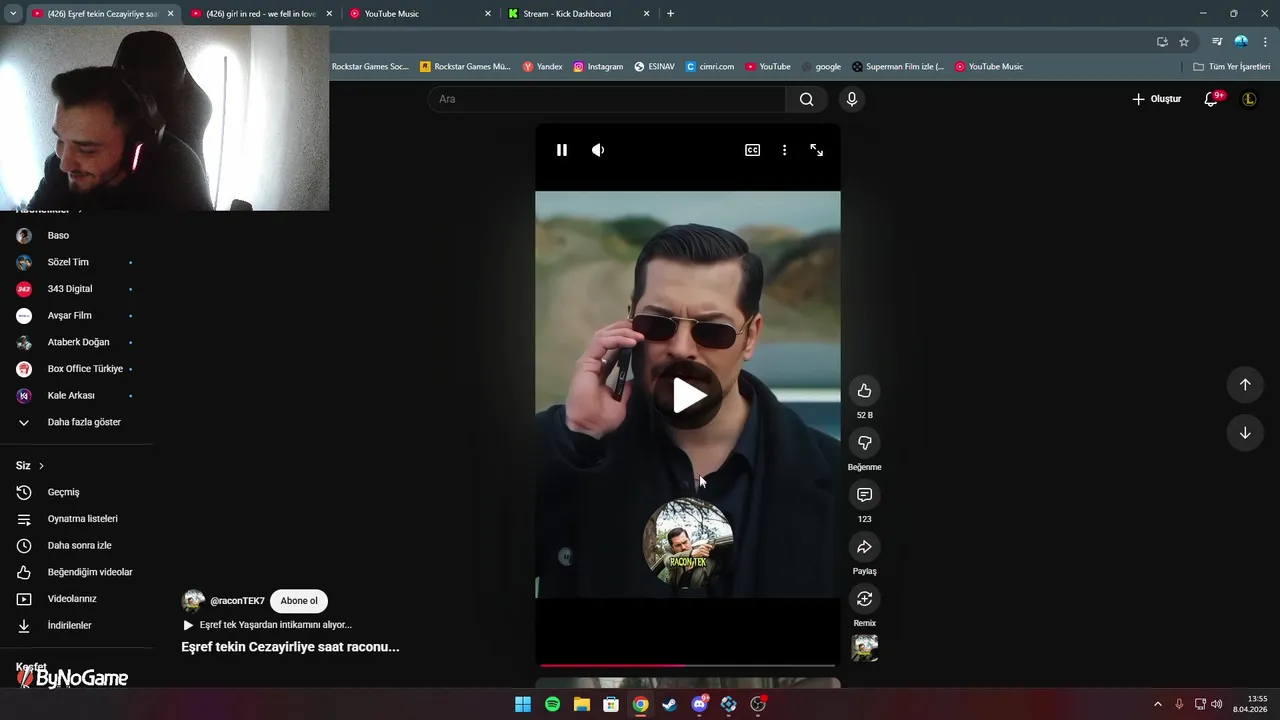Pause the Shorts video
This screenshot has width=1280, height=720.
(562, 150)
